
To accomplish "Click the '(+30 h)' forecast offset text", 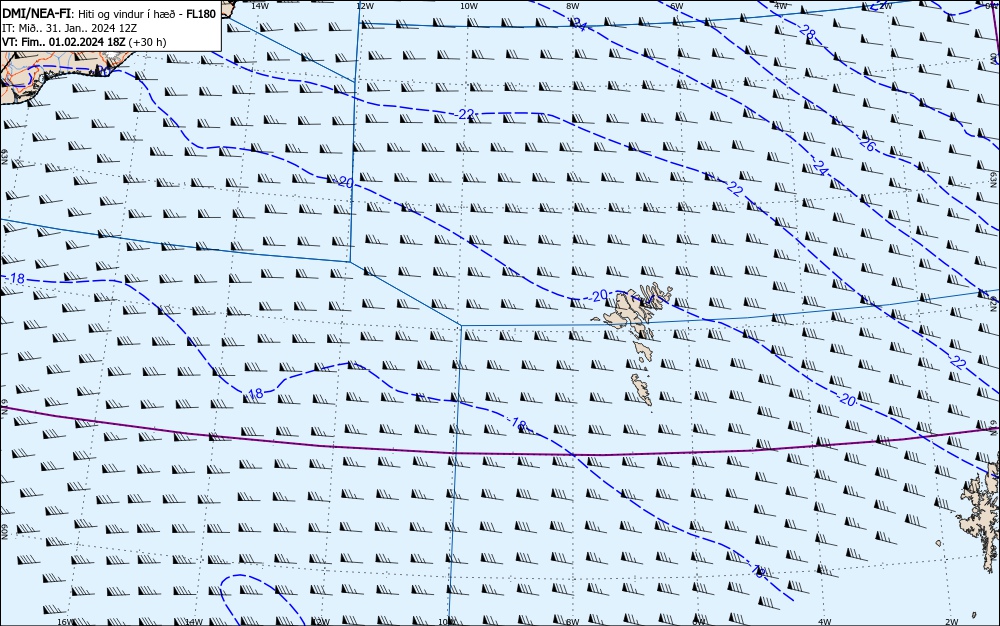I will [x=147, y=42].
